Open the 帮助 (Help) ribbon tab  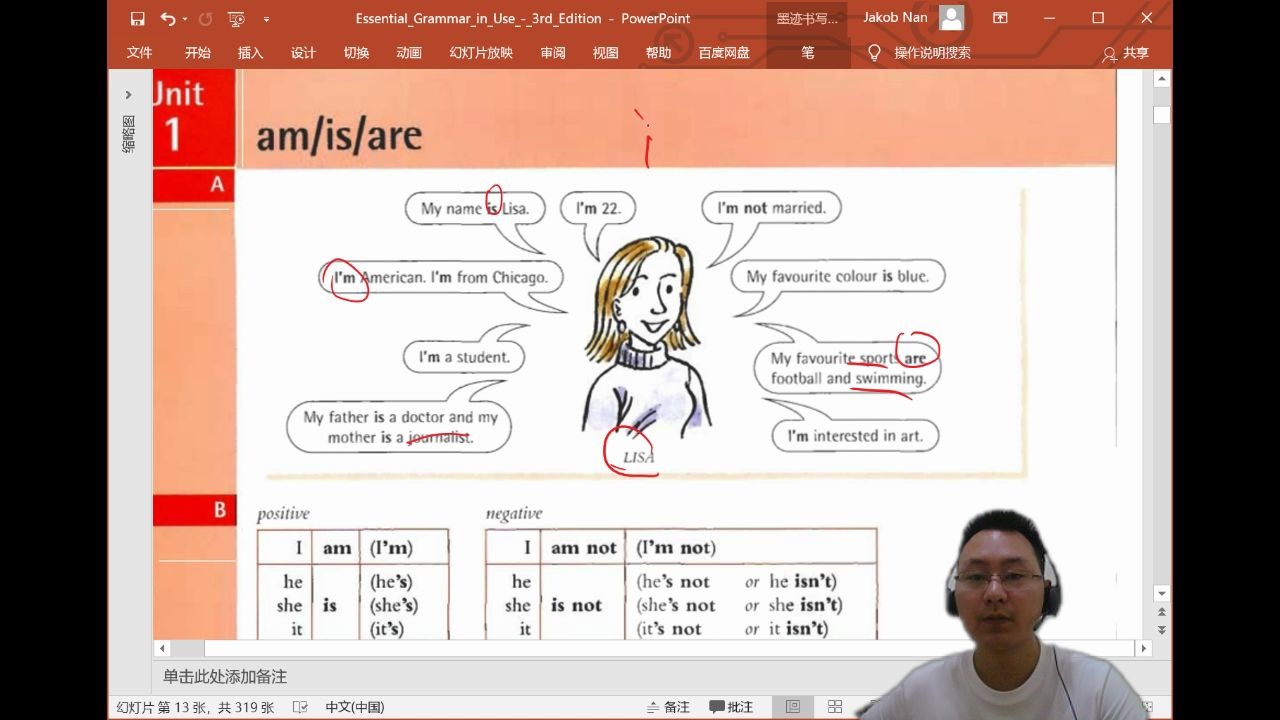(x=659, y=53)
